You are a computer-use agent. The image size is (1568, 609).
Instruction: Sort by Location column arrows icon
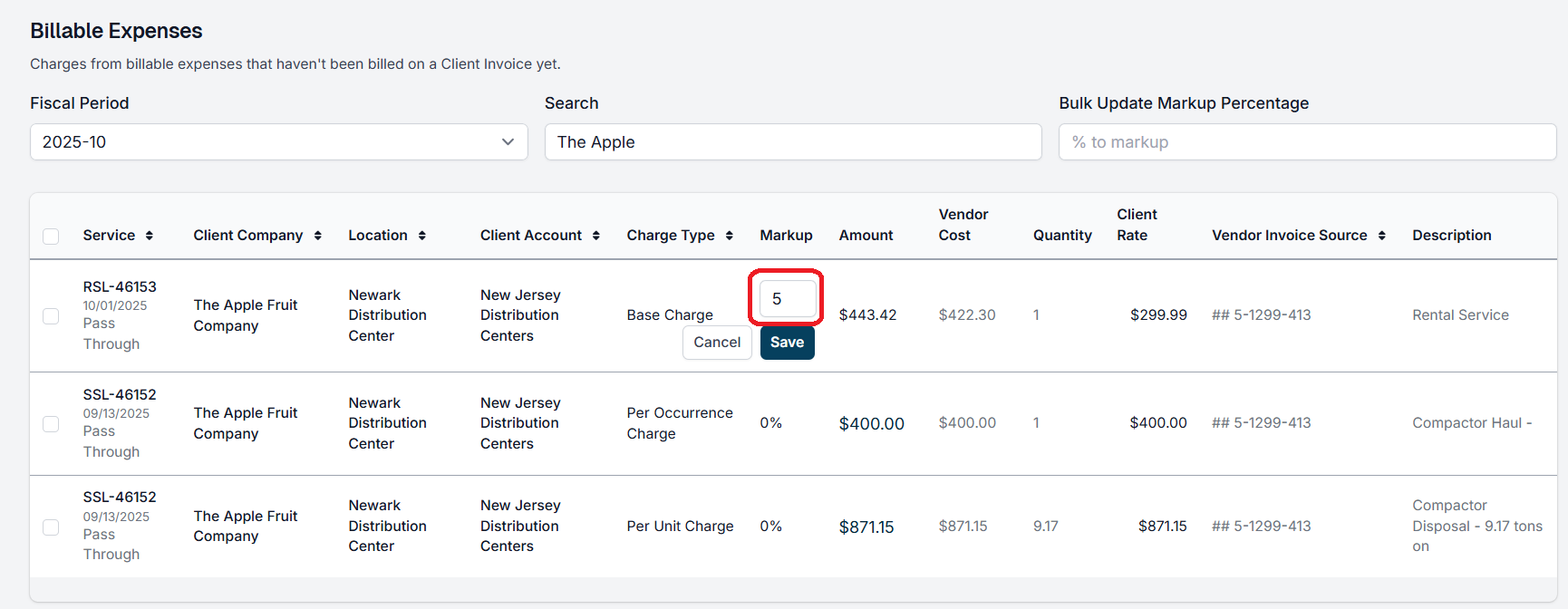[x=422, y=236]
